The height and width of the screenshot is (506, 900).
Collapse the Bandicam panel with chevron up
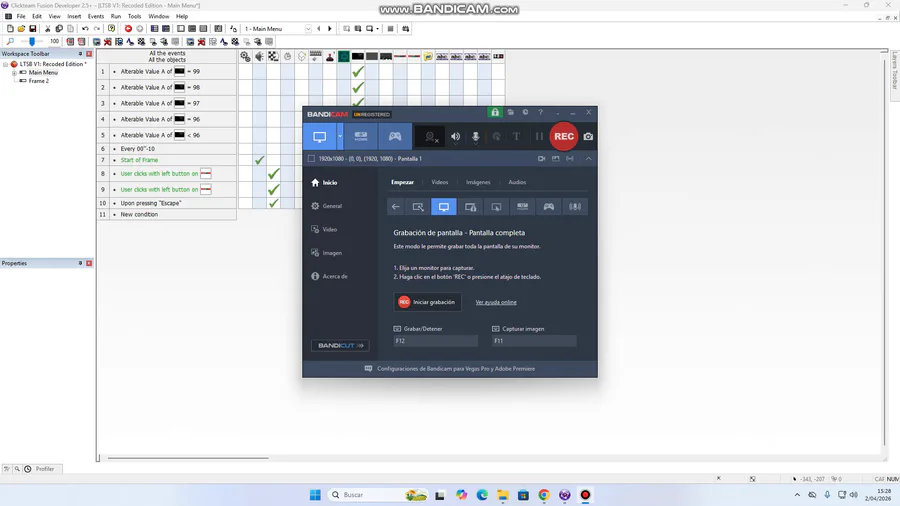click(588, 158)
